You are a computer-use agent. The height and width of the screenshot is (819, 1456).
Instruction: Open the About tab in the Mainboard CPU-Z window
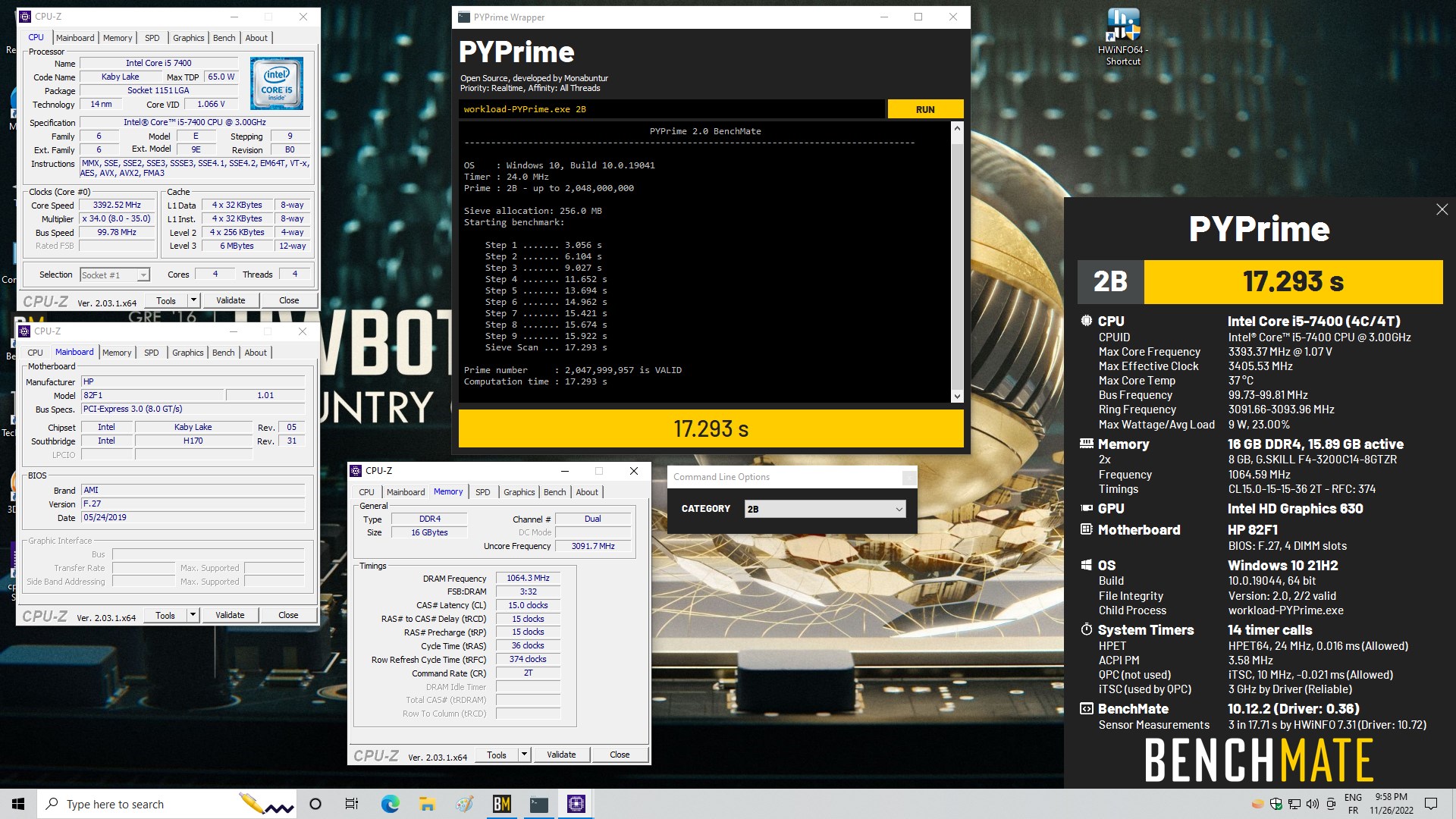coord(256,353)
